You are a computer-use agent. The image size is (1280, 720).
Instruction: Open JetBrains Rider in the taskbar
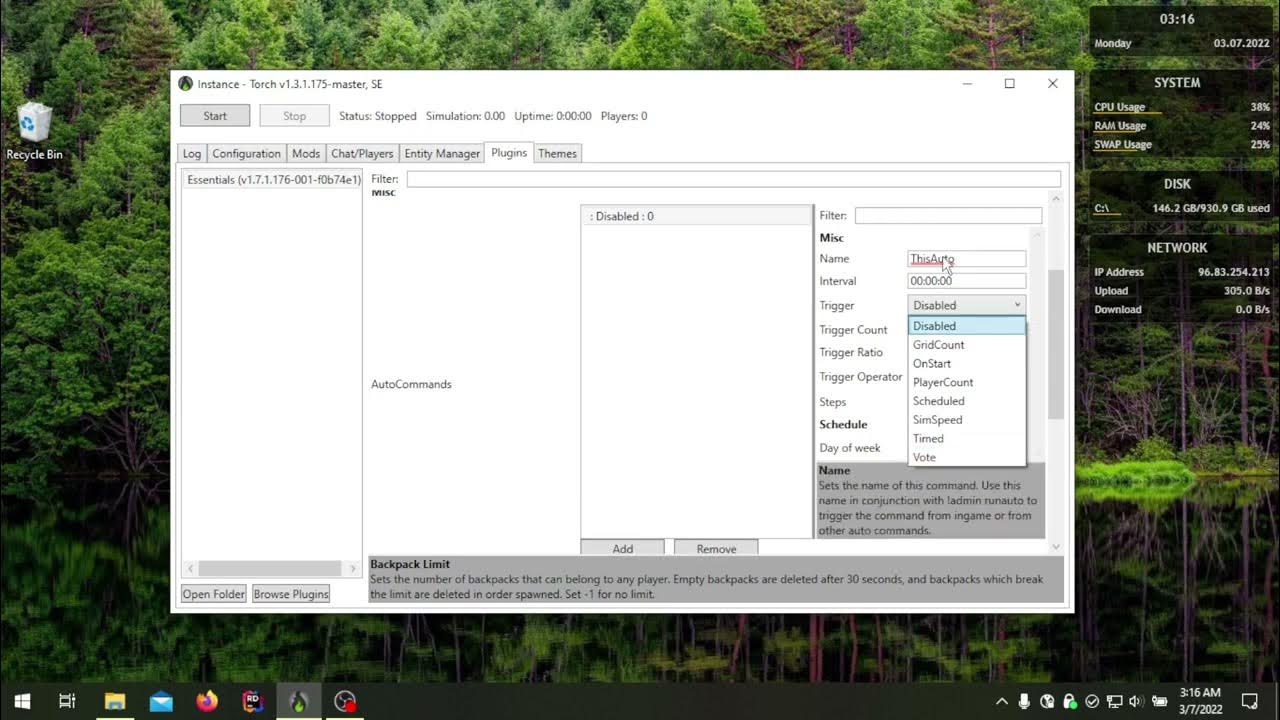(253, 701)
